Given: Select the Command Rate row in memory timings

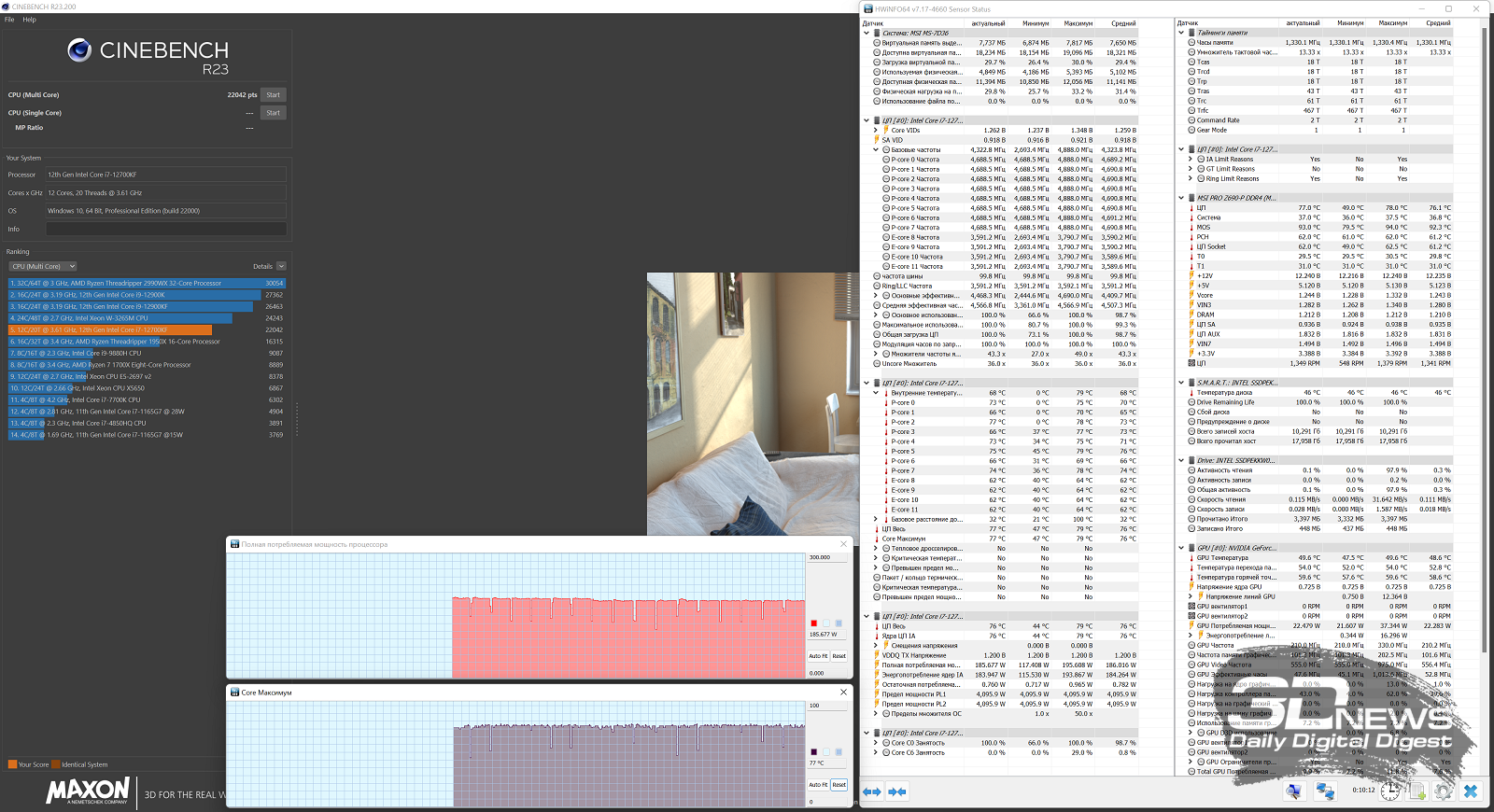Looking at the screenshot, I should (x=1315, y=120).
